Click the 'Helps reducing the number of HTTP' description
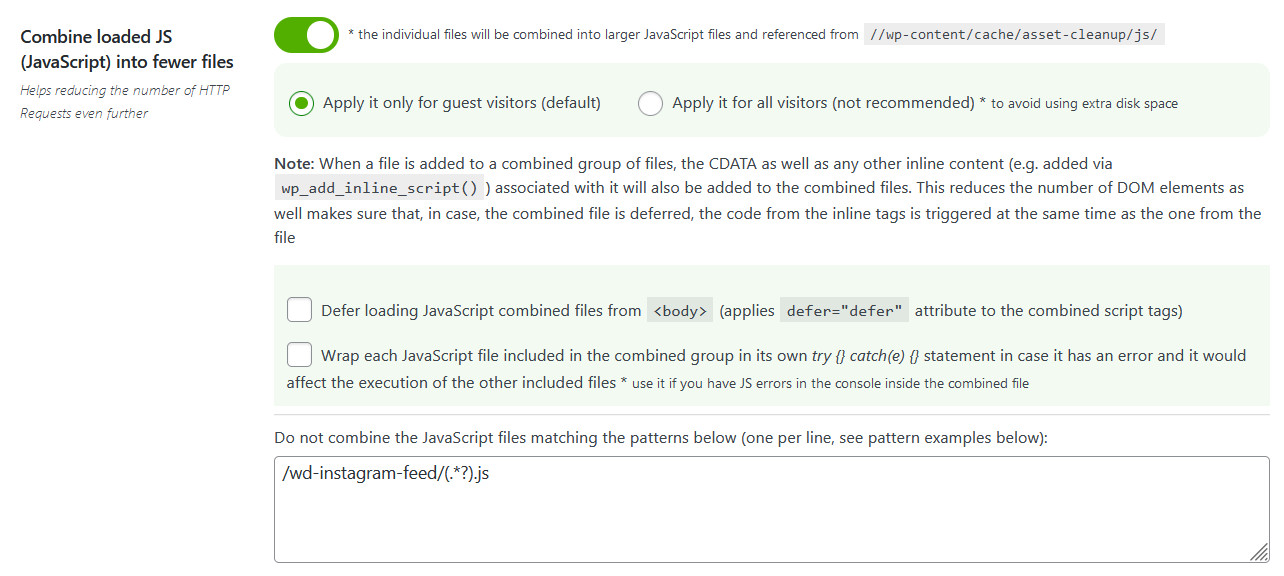The height and width of the screenshot is (576, 1284). coord(124,91)
